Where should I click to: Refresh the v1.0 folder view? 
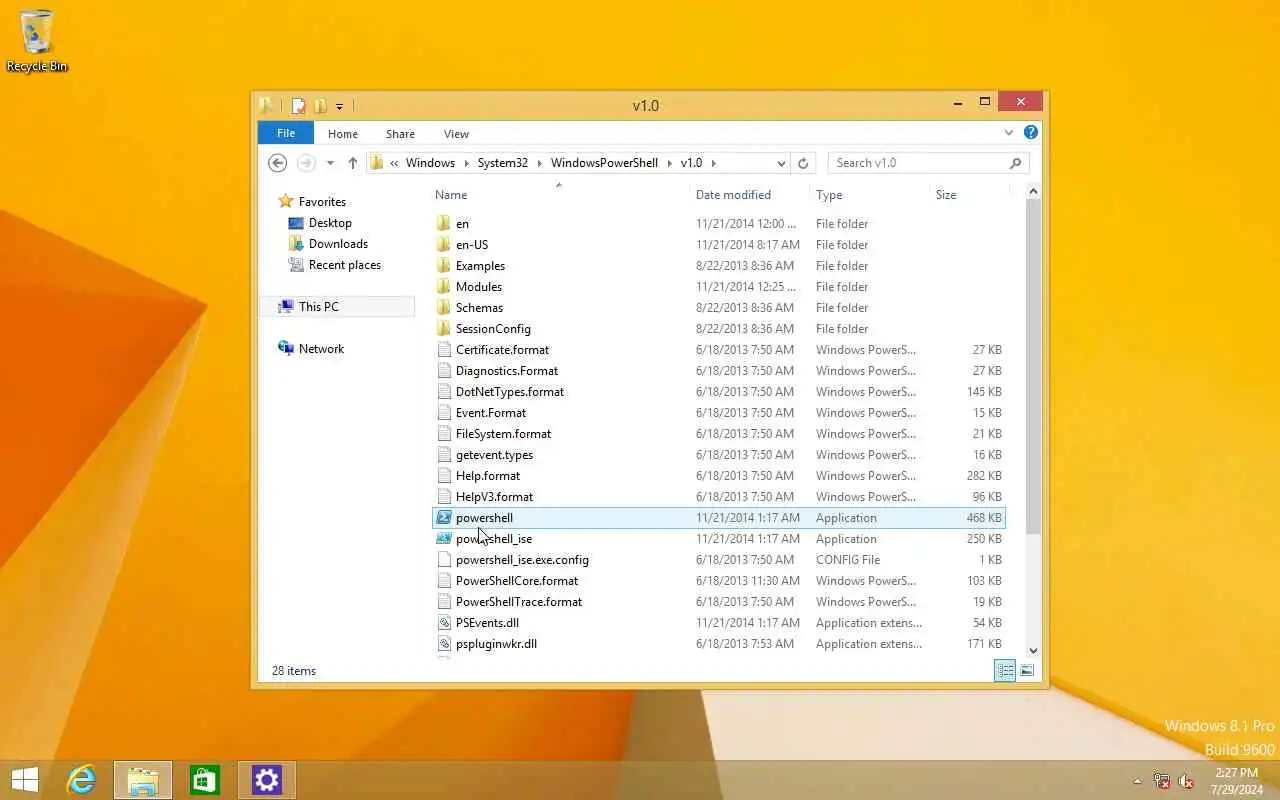(x=803, y=163)
